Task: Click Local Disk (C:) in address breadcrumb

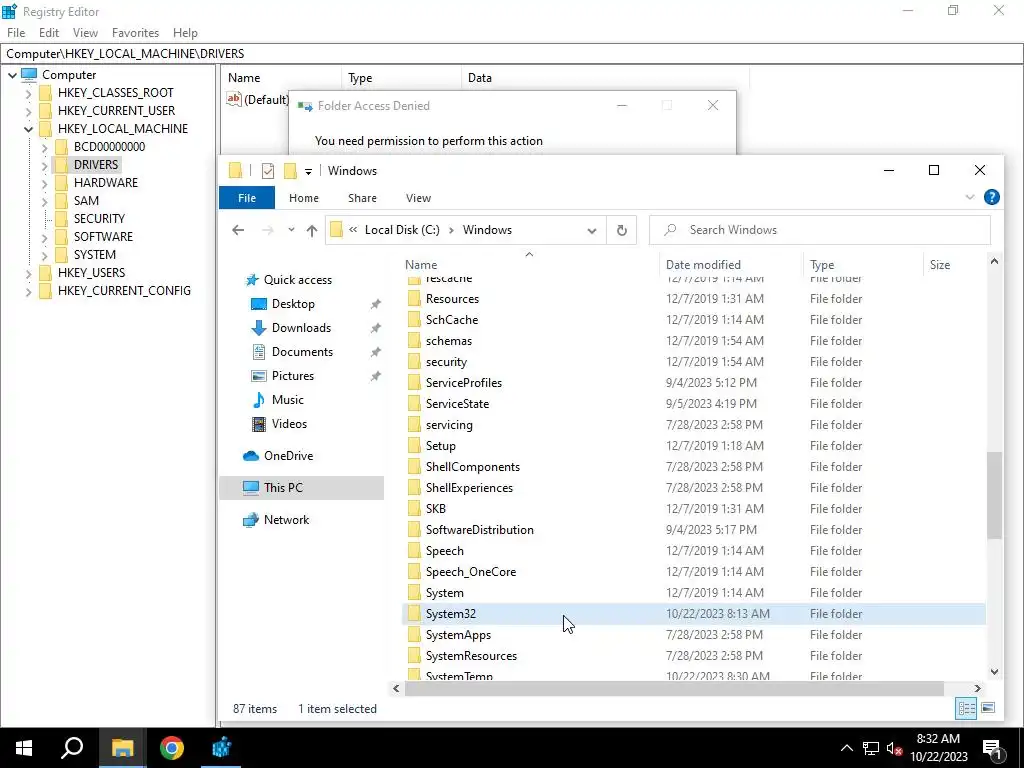Action: point(402,230)
